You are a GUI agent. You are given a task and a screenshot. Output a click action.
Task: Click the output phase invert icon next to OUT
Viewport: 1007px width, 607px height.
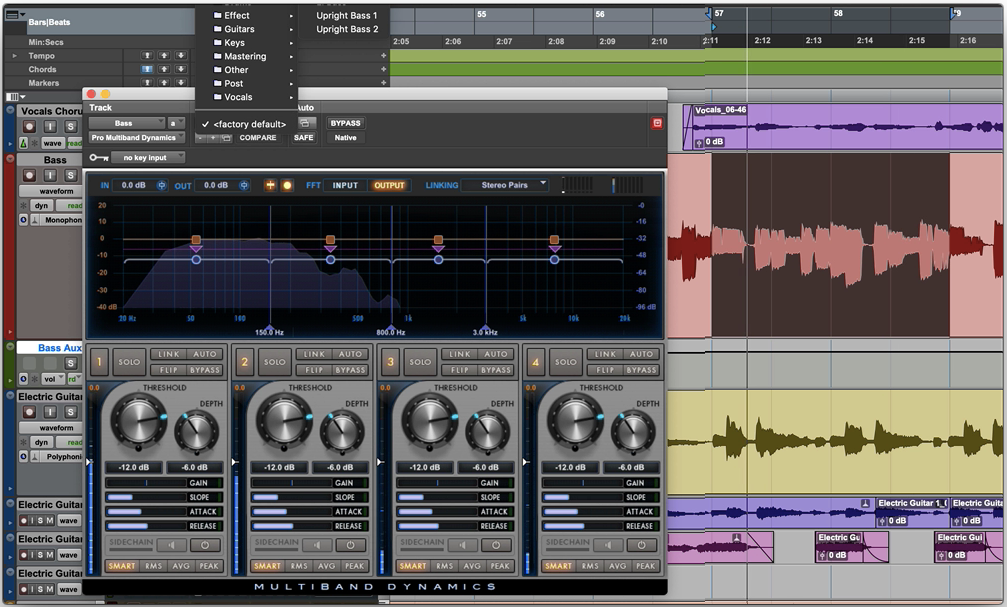244,185
